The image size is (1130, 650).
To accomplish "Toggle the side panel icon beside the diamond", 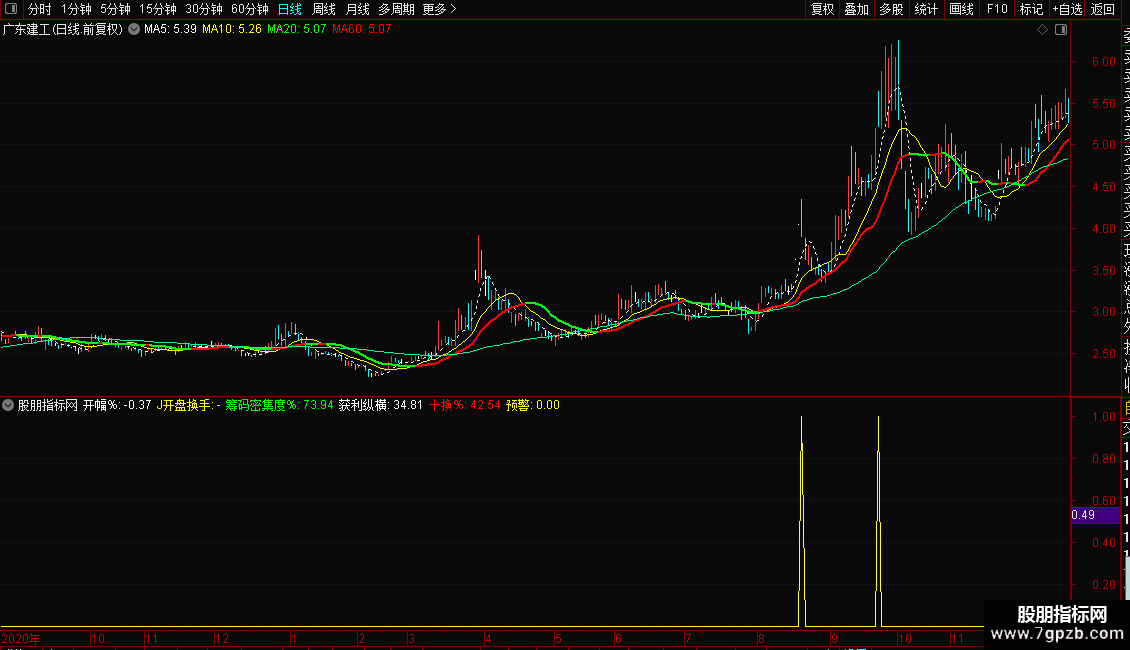I will (x=1061, y=30).
